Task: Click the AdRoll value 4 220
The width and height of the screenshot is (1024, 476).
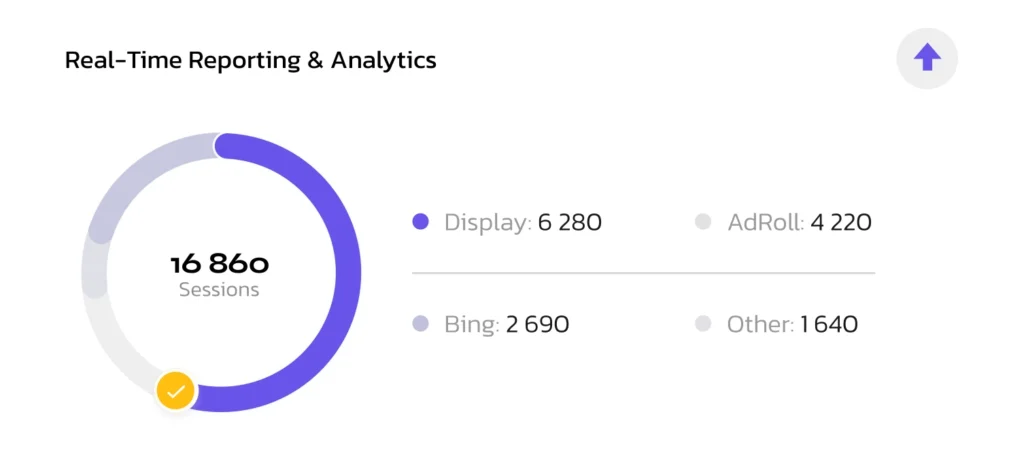Action: [841, 223]
